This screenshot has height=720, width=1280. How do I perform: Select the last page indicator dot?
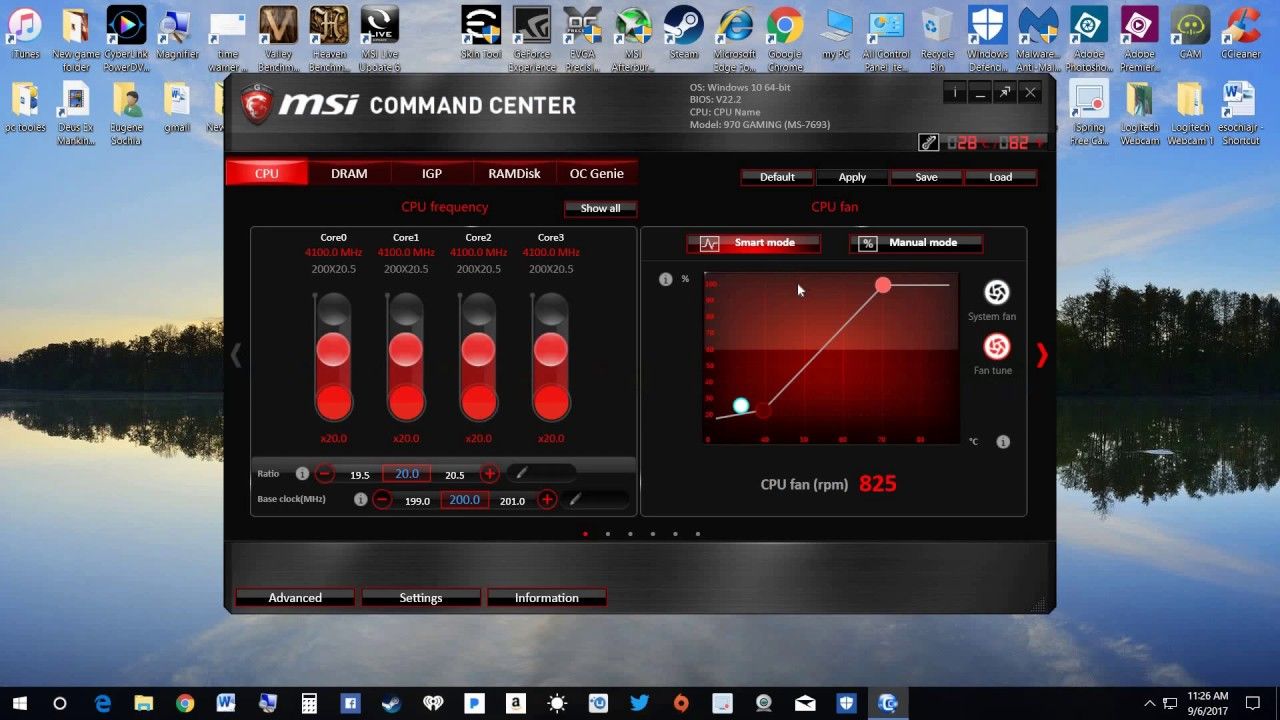[x=698, y=534]
